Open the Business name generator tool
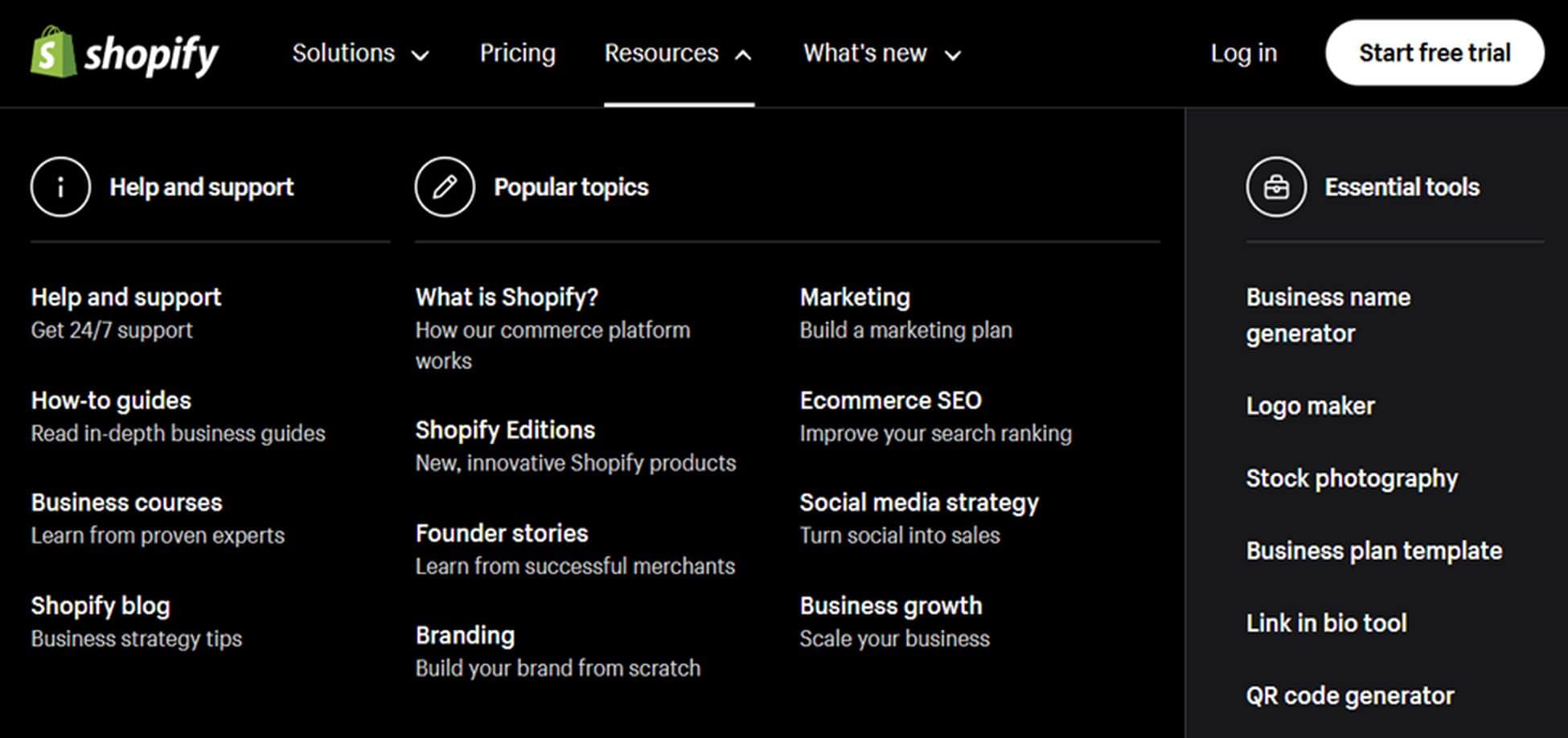 pos(1328,314)
